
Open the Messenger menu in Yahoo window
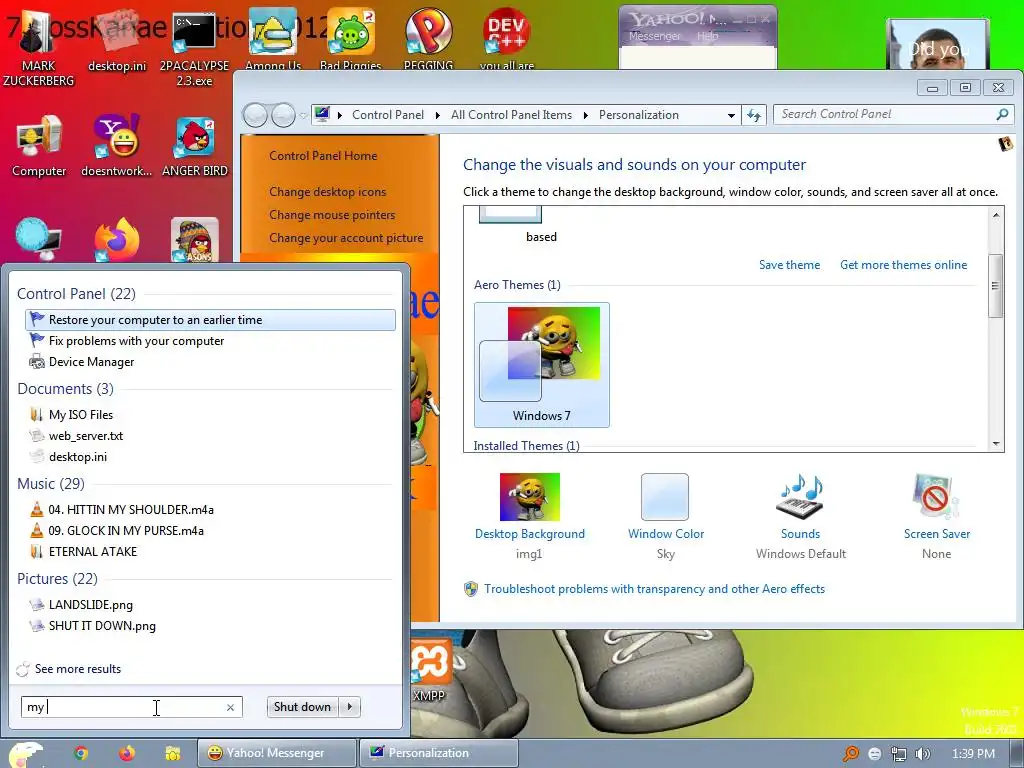[654, 36]
